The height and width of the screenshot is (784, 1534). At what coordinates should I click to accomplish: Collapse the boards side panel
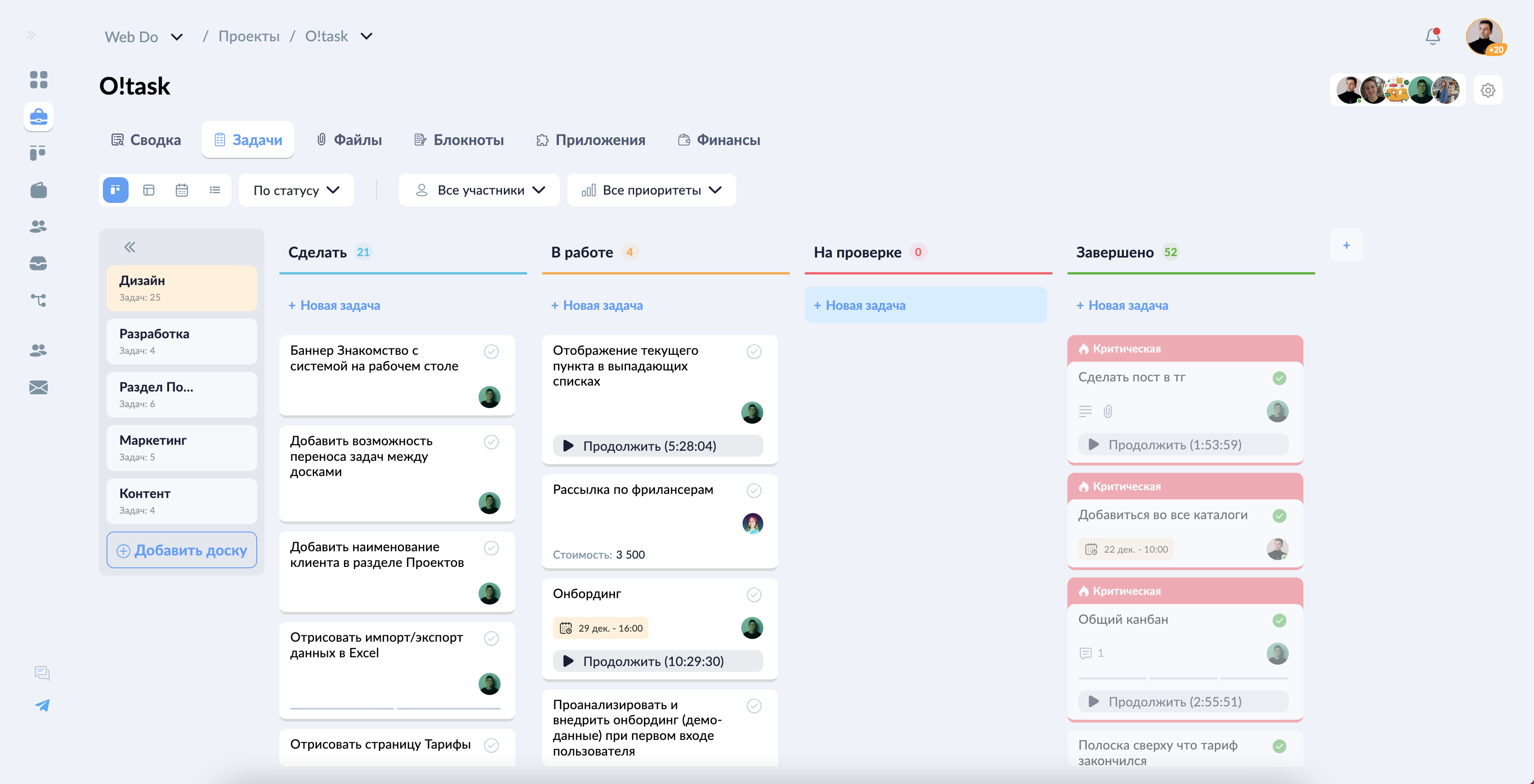coord(129,247)
